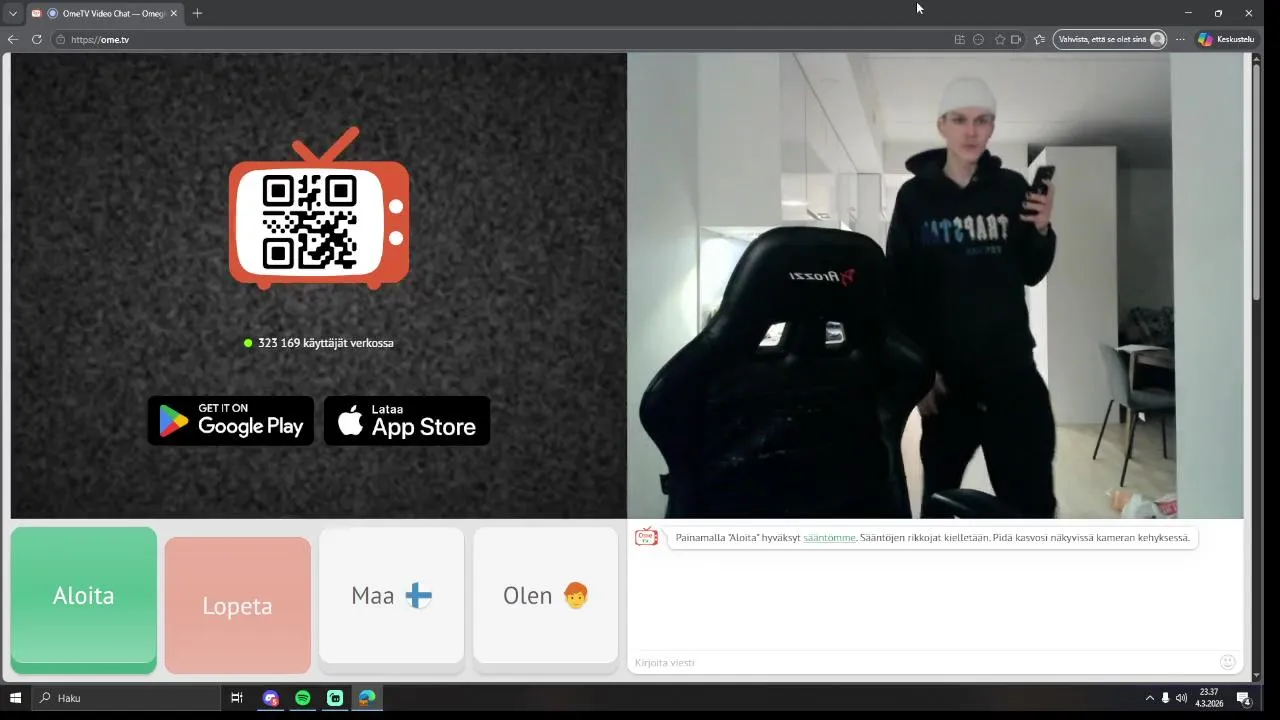Click the Vahvista, että se olet sinä profile button
Viewport: 1280px width, 720px height.
pyautogui.click(x=1110, y=39)
